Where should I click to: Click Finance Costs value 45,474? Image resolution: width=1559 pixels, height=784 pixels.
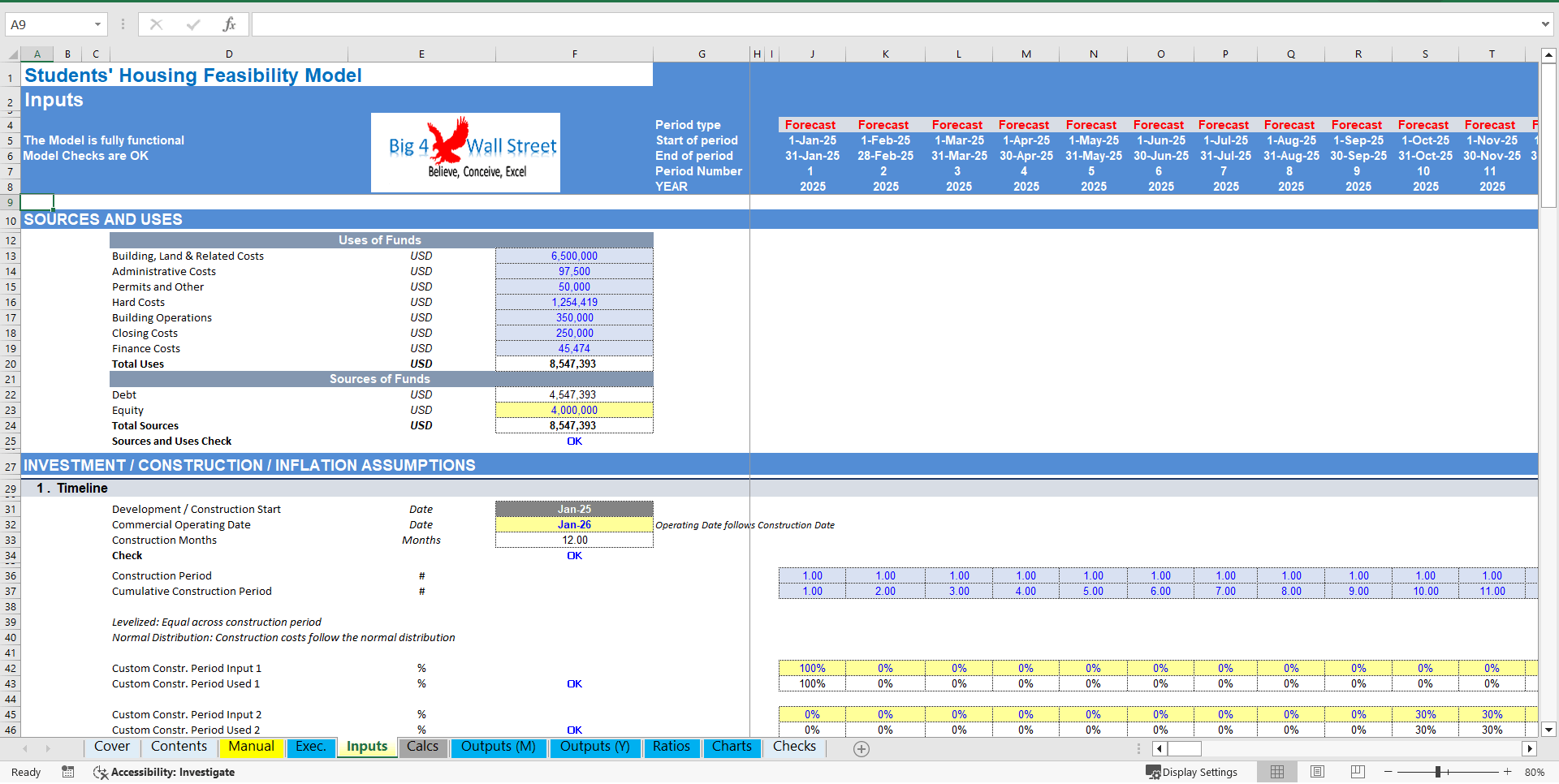click(x=574, y=348)
